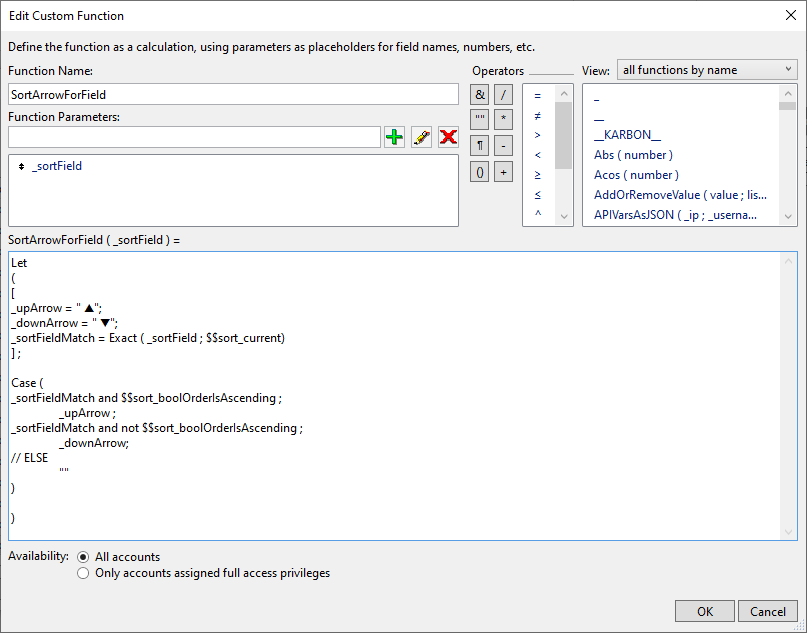Click the "and not $$sort_boolOrderIsAscending" line
This screenshot has height=633, width=807.
coord(157,428)
